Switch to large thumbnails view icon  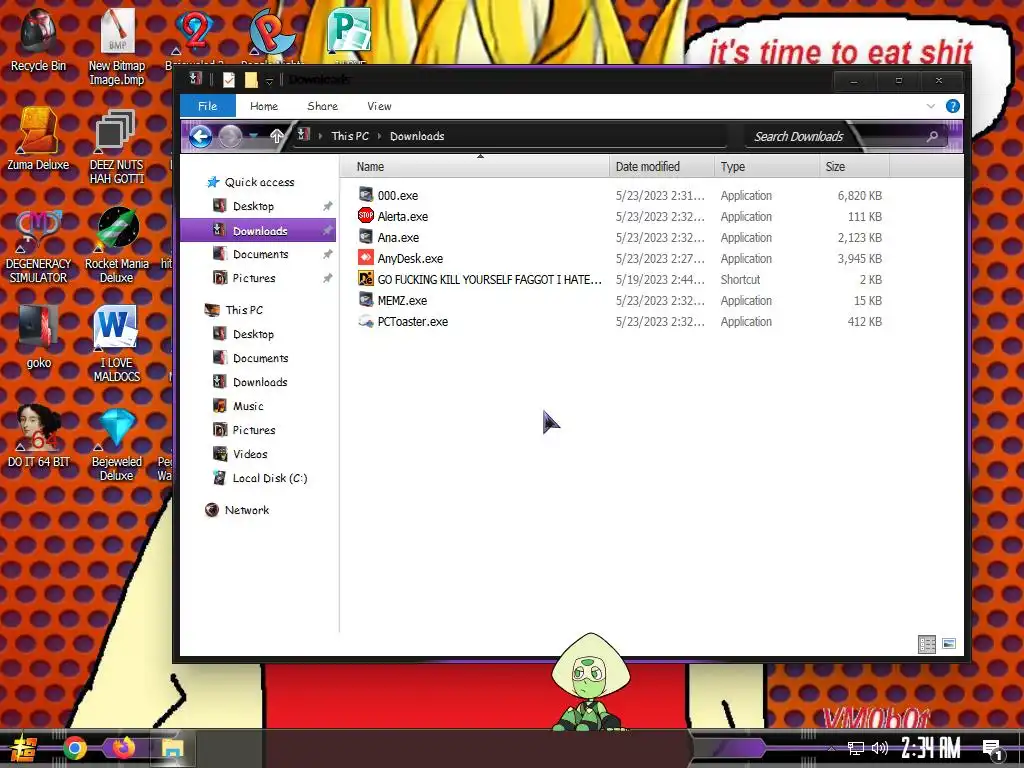point(949,644)
